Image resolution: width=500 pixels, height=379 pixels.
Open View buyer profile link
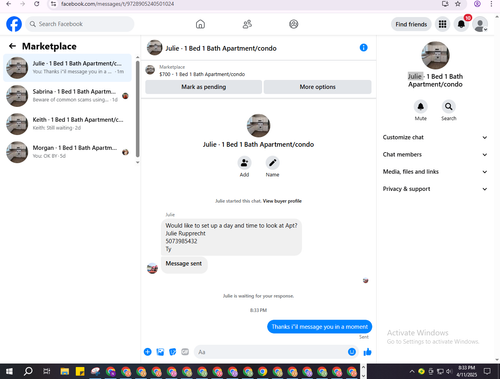(x=282, y=201)
